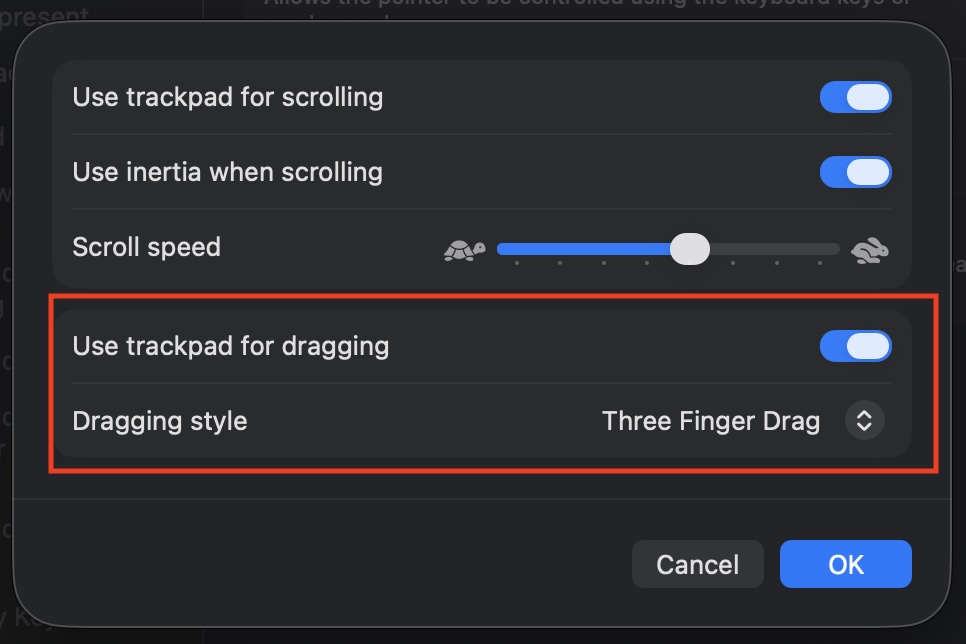Viewport: 966px width, 644px height.
Task: Select the 'Scroll speed' settings row
Action: point(147,247)
